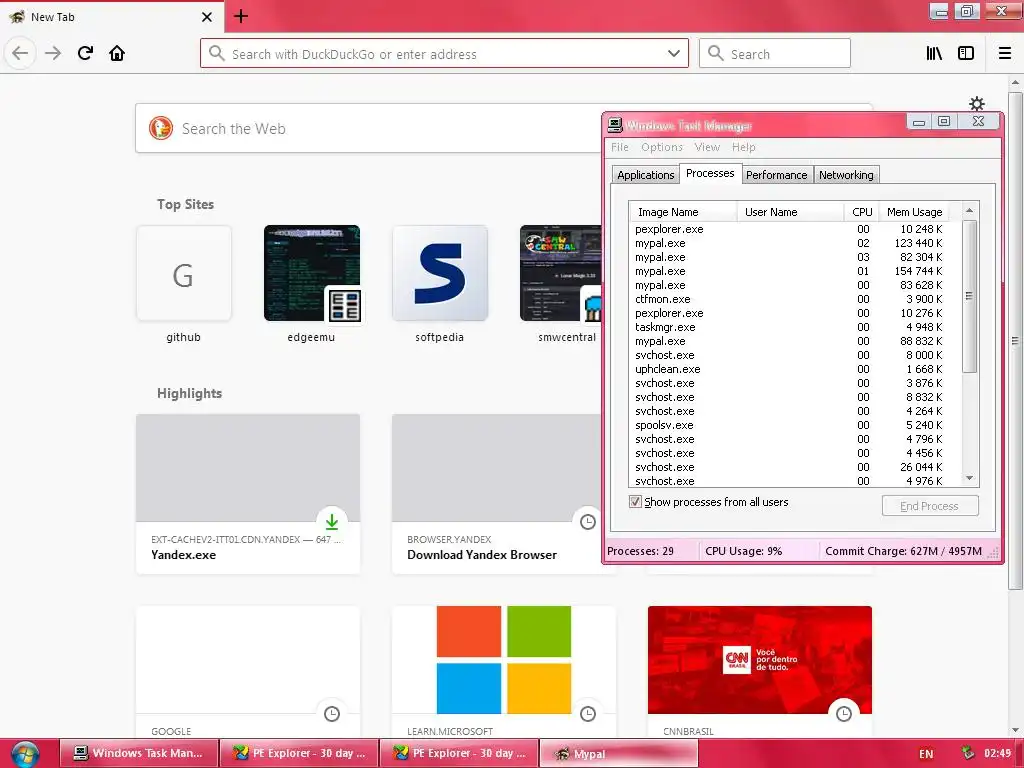Open the Library bookmarks icon

click(x=934, y=53)
